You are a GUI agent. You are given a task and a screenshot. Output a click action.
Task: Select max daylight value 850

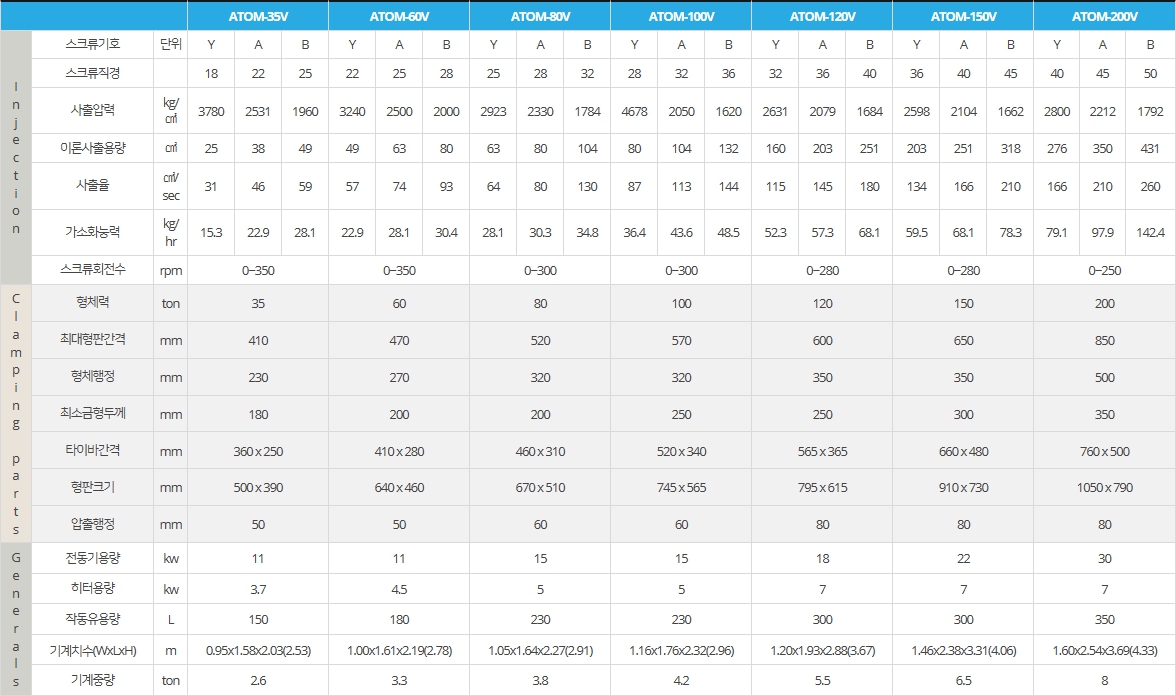click(x=1104, y=340)
